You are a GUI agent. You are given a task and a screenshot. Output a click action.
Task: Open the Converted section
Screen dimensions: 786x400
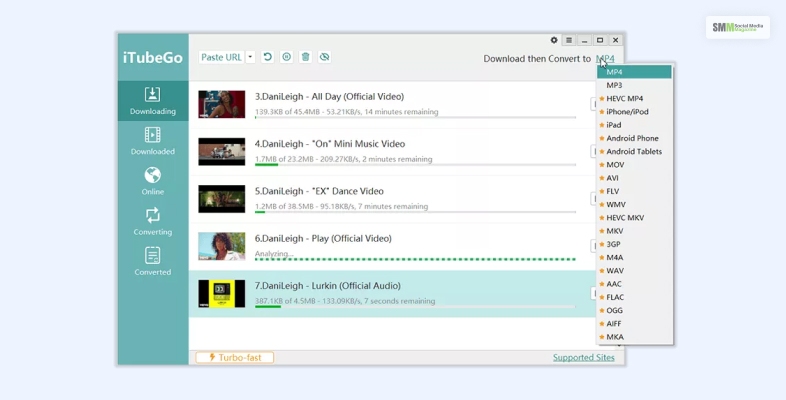coord(153,261)
